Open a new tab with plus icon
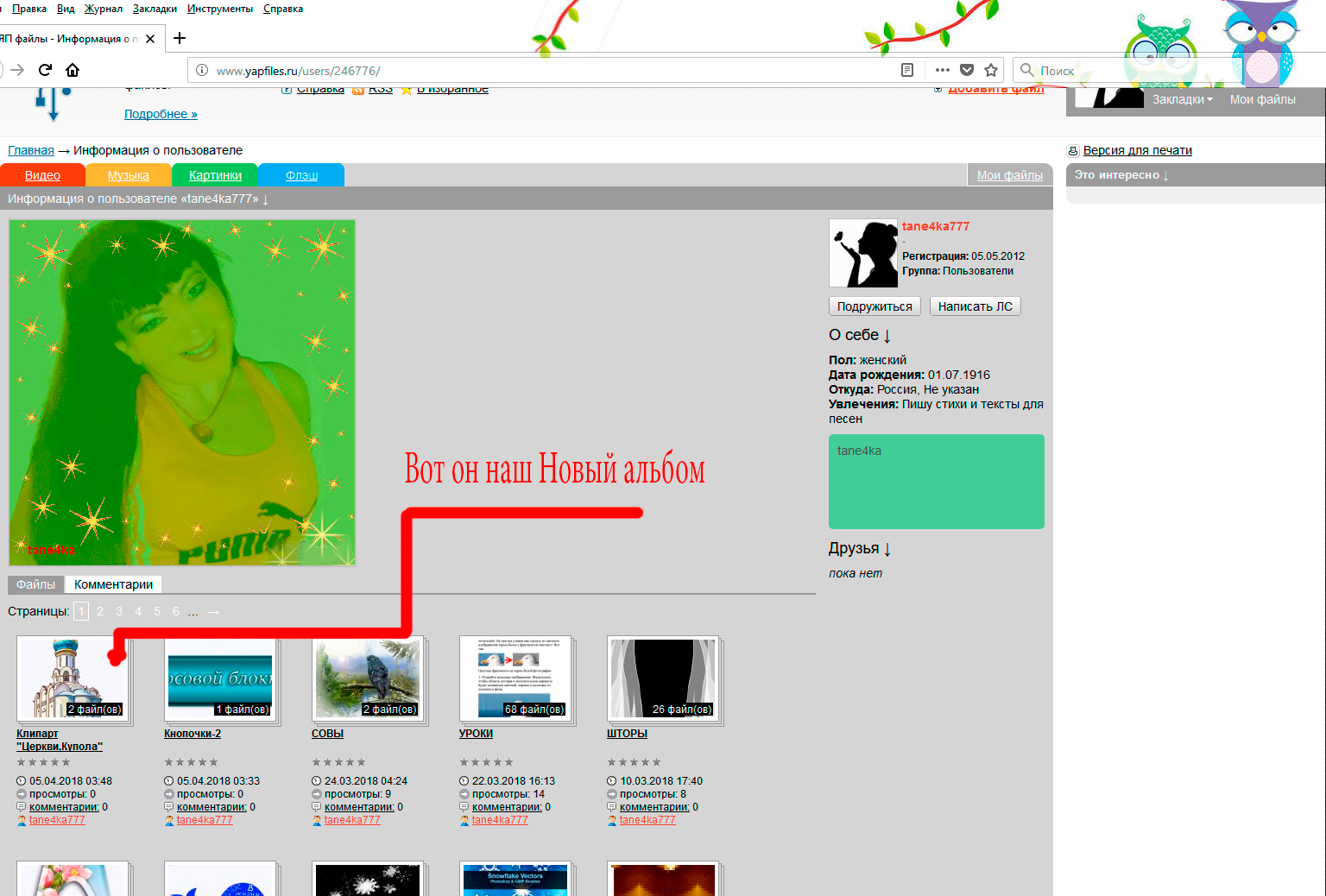Image resolution: width=1326 pixels, height=896 pixels. [x=180, y=38]
